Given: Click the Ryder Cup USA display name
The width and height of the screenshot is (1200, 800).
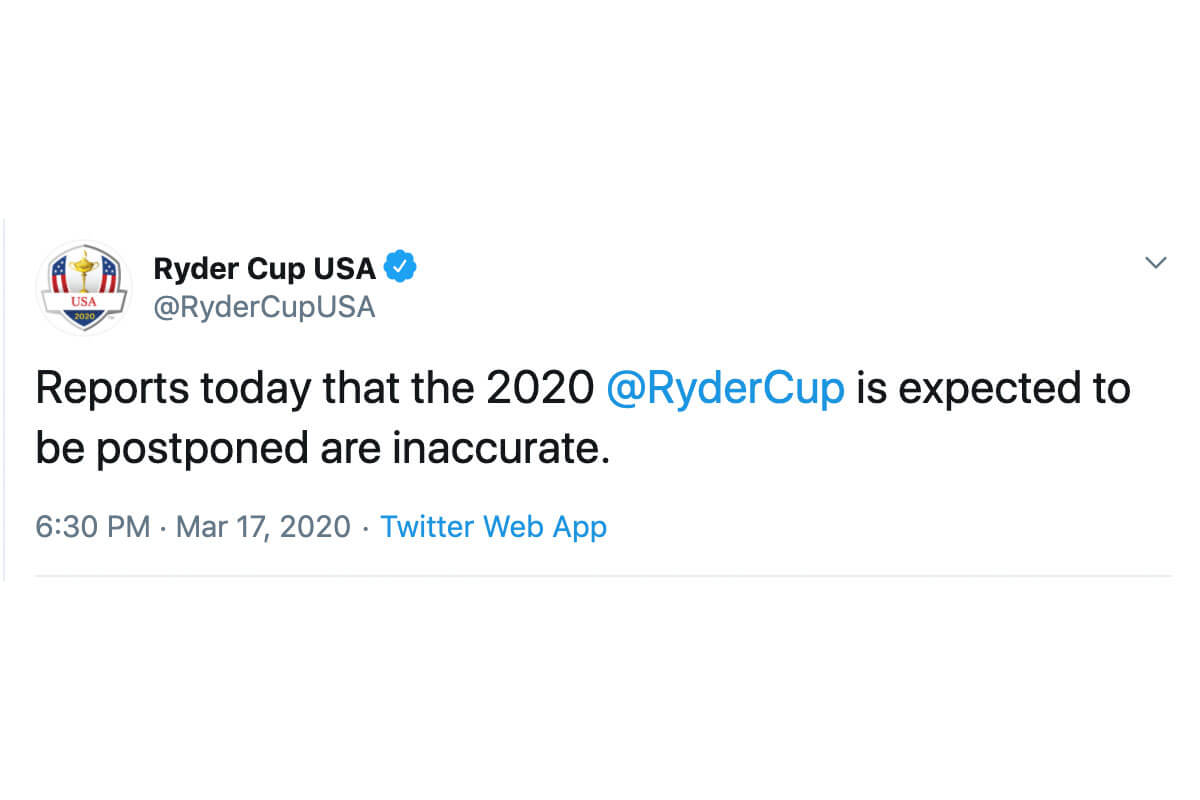Looking at the screenshot, I should pyautogui.click(x=264, y=267).
